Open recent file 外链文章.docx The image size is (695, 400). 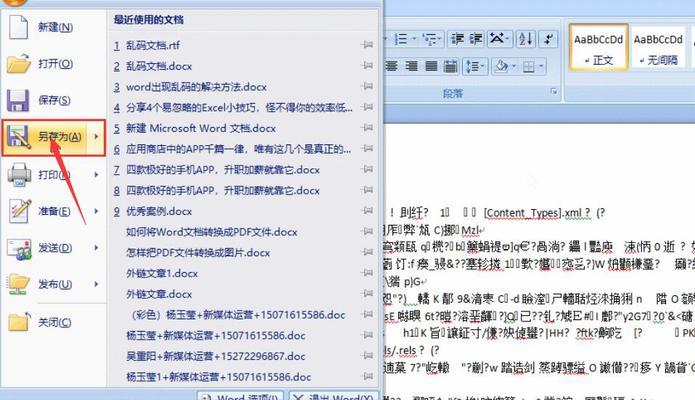pyautogui.click(x=159, y=294)
